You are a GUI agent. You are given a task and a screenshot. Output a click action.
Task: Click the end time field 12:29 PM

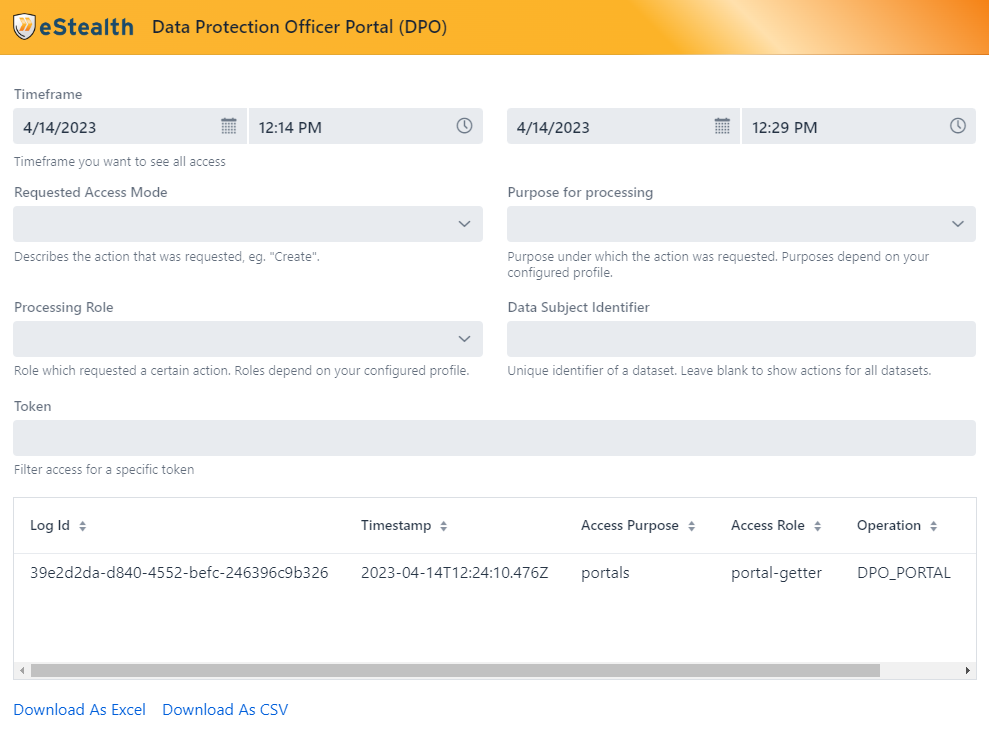tap(858, 126)
